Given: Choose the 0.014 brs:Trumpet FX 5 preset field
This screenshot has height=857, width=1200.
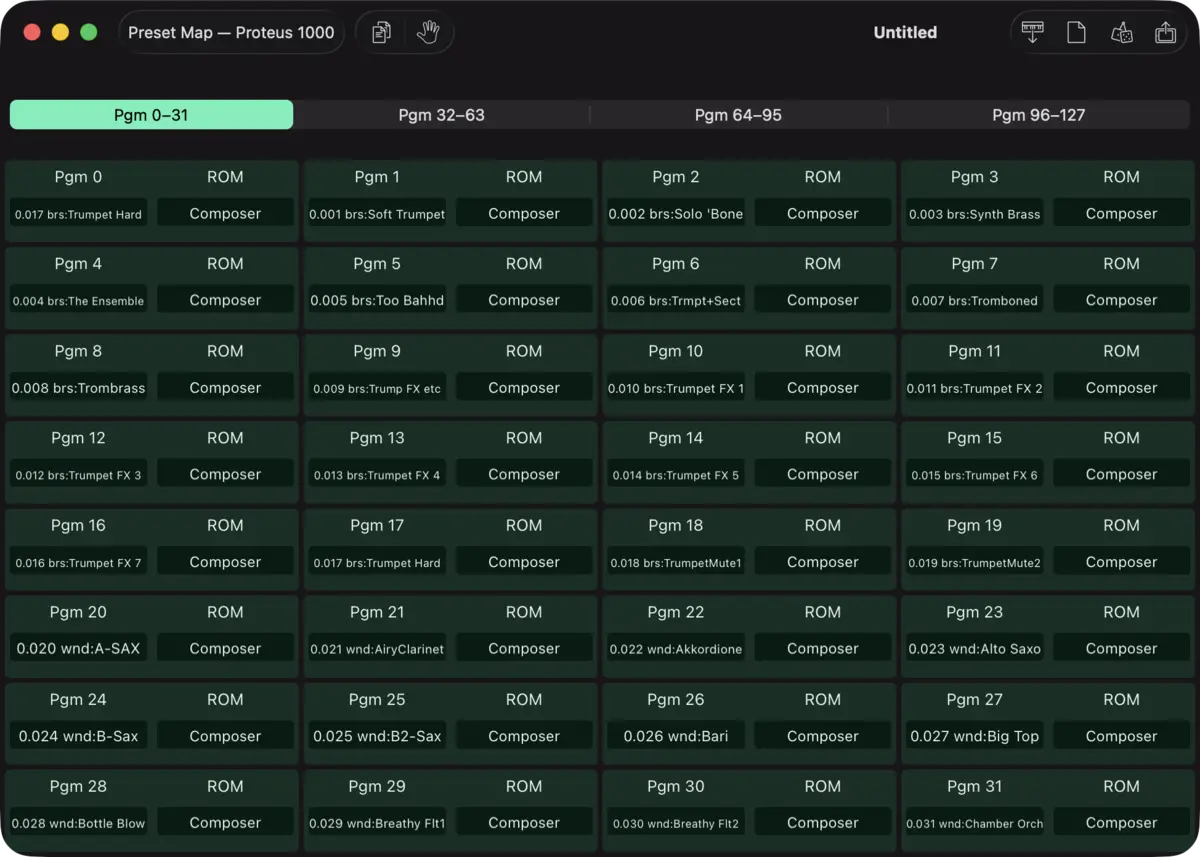Looking at the screenshot, I should coord(676,475).
